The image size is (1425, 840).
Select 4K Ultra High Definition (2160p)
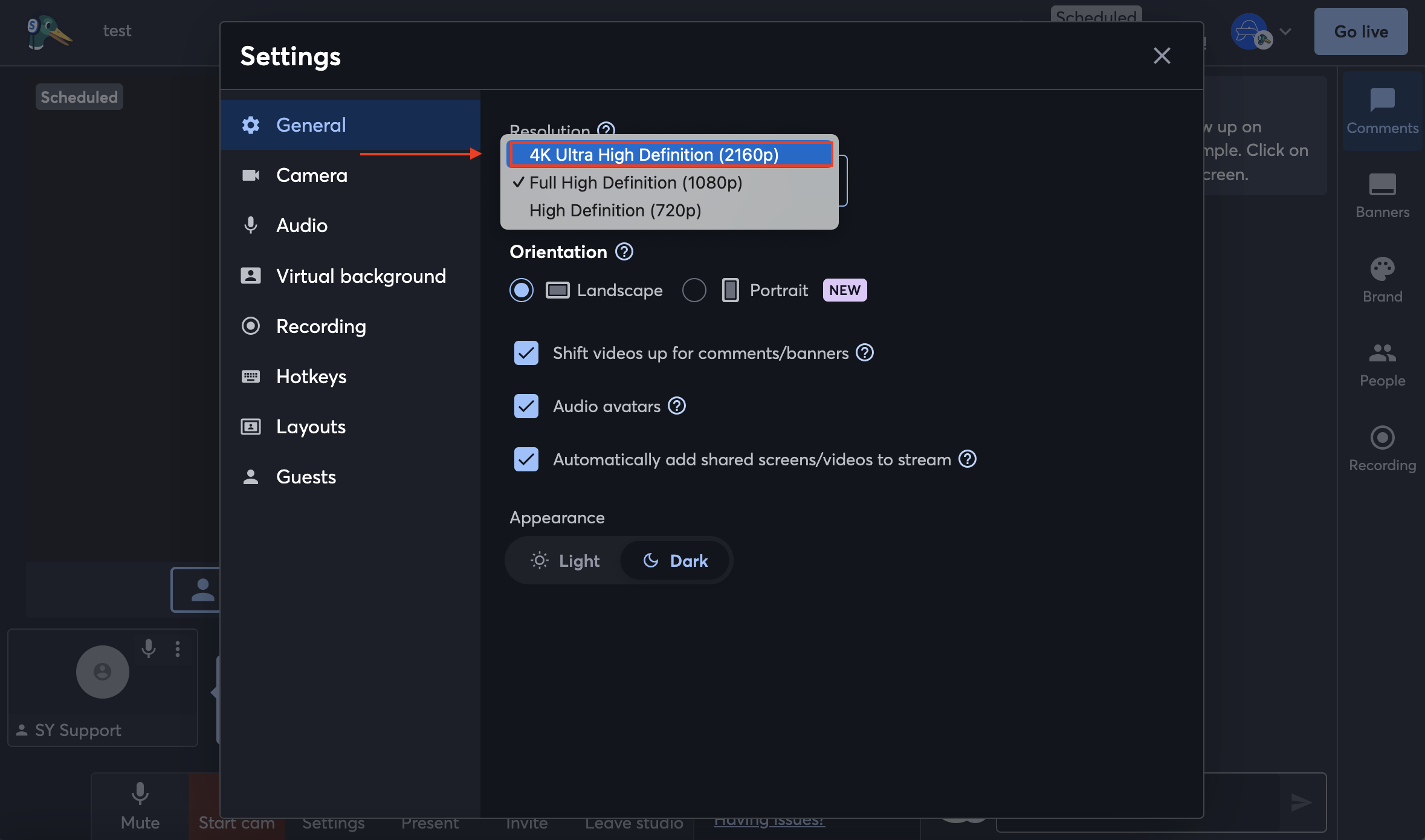point(670,155)
